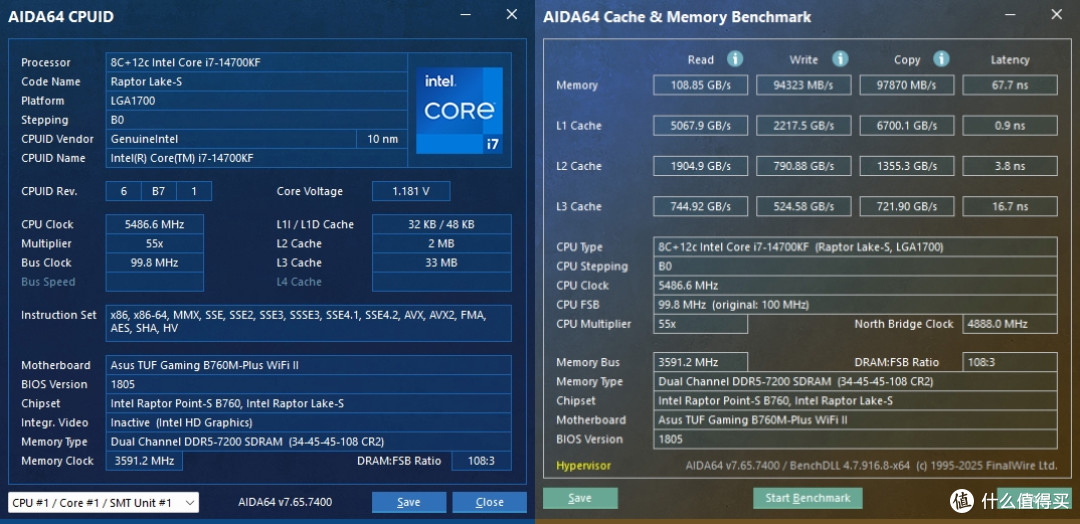Click the Start Benchmark button
Viewport: 1080px width, 524px height.
click(807, 498)
